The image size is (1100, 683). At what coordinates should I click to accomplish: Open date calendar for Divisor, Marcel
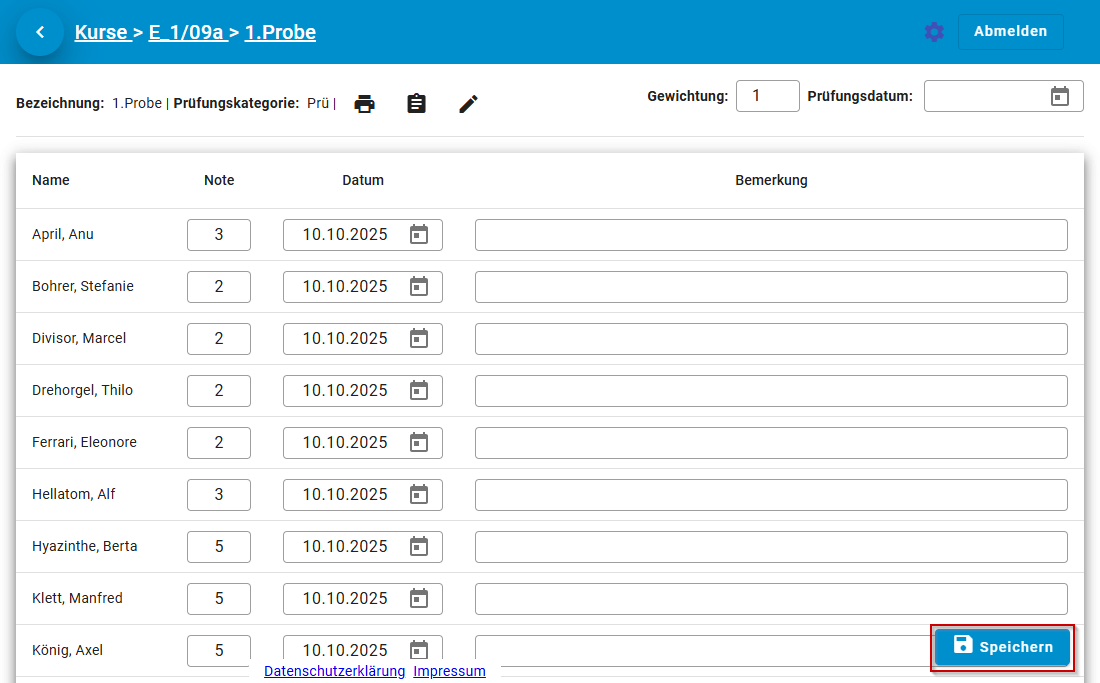(419, 339)
